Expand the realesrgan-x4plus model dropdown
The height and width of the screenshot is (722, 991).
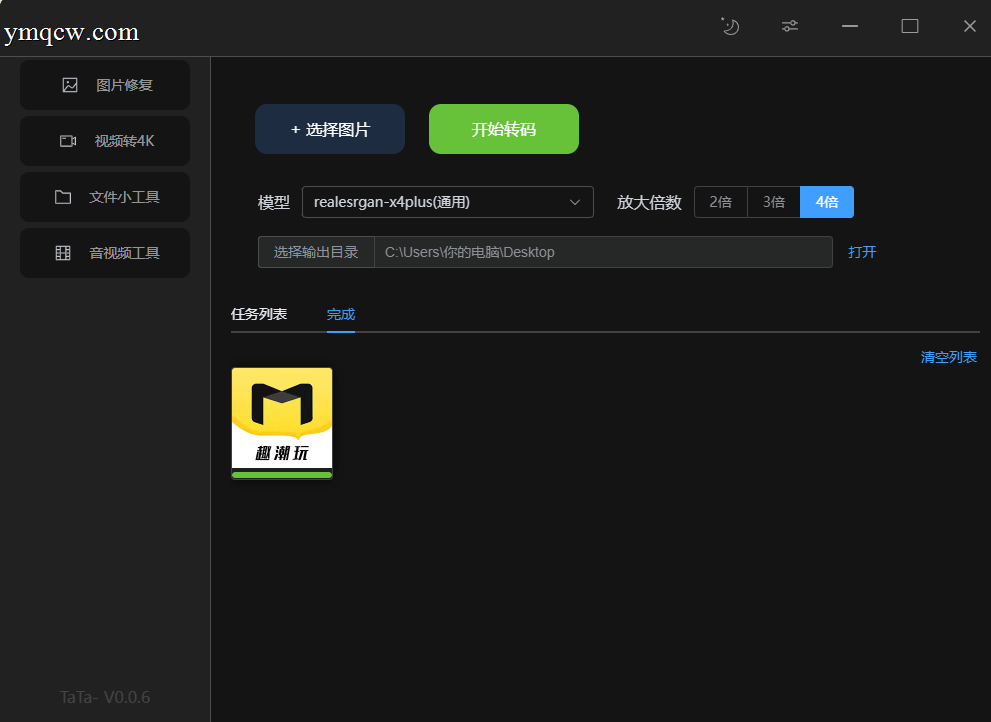click(447, 202)
